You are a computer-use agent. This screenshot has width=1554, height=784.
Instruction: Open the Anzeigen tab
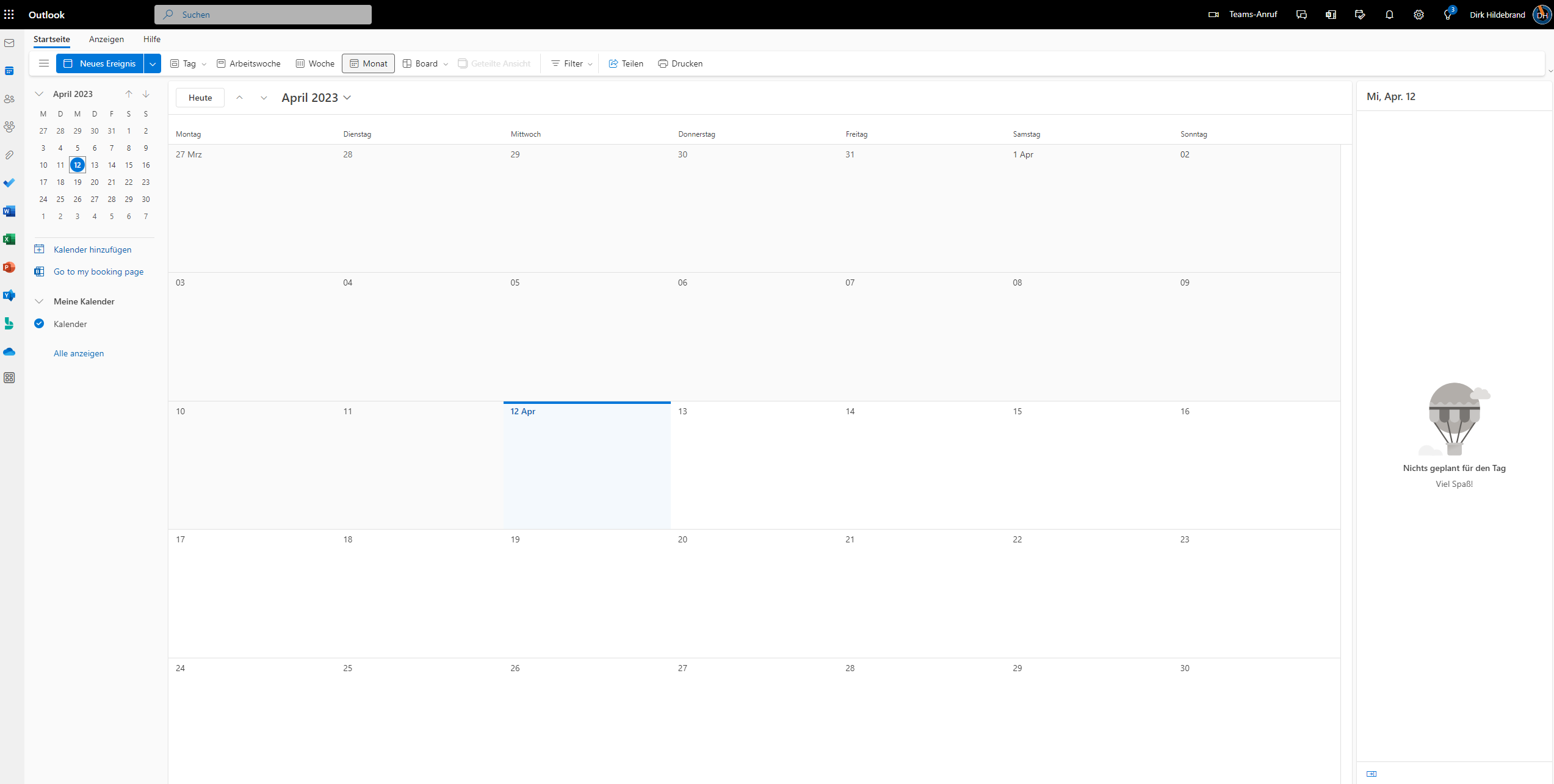tap(106, 39)
